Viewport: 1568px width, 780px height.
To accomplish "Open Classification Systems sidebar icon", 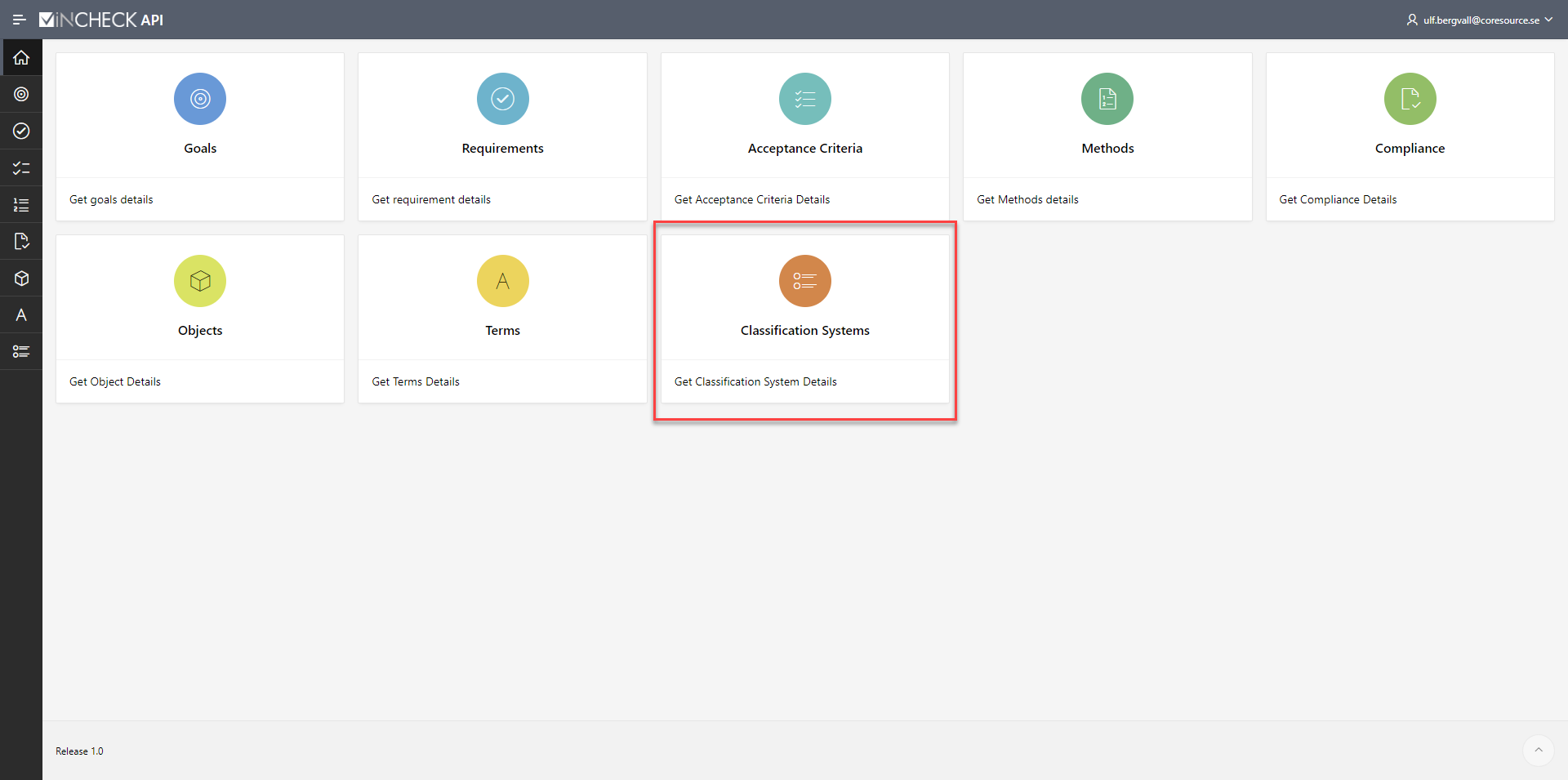I will pos(21,352).
